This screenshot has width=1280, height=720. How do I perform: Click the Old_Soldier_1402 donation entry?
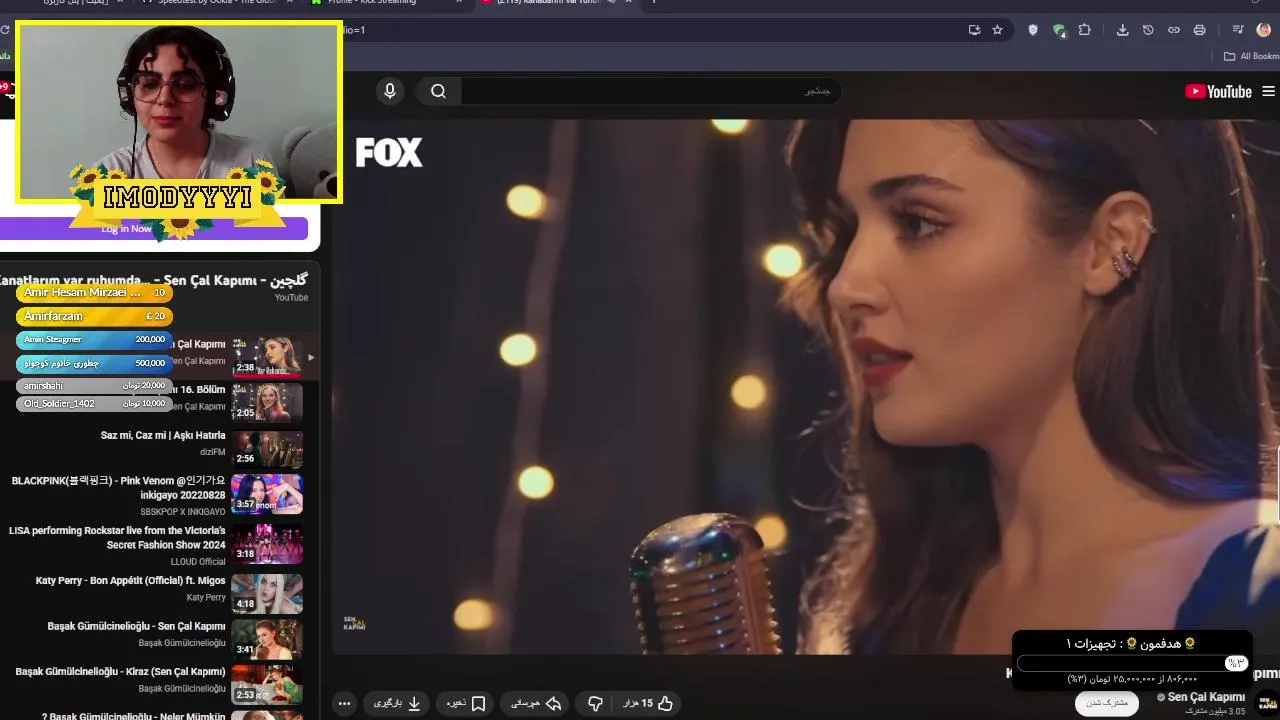[x=94, y=404]
